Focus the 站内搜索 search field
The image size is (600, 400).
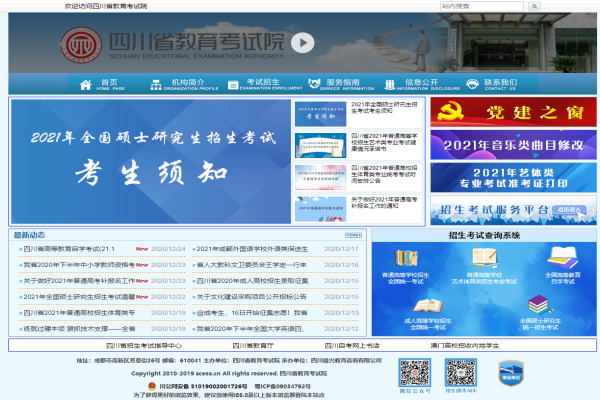pyautogui.click(x=482, y=6)
